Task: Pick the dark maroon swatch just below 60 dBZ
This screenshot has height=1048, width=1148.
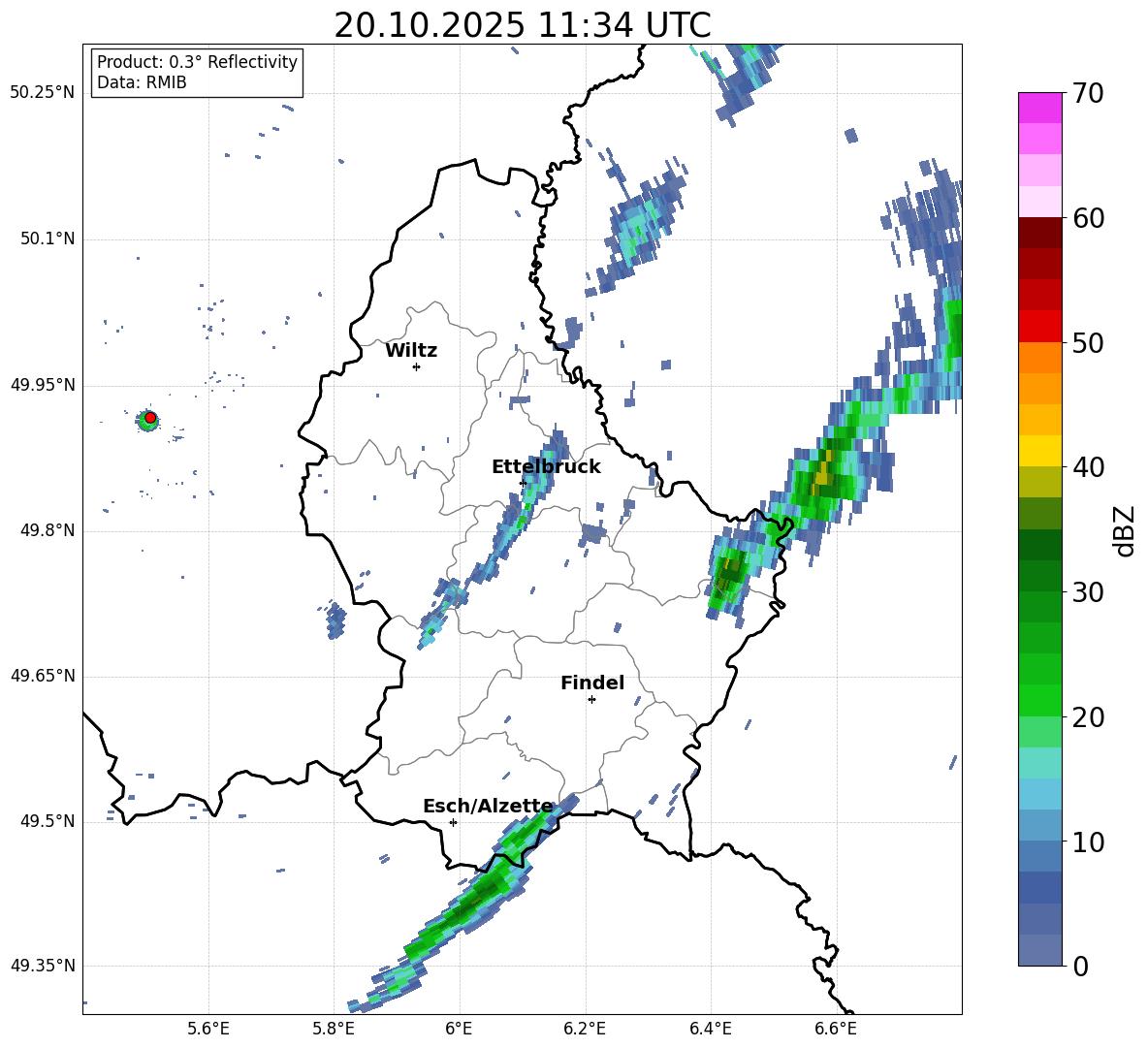Action: [1039, 233]
